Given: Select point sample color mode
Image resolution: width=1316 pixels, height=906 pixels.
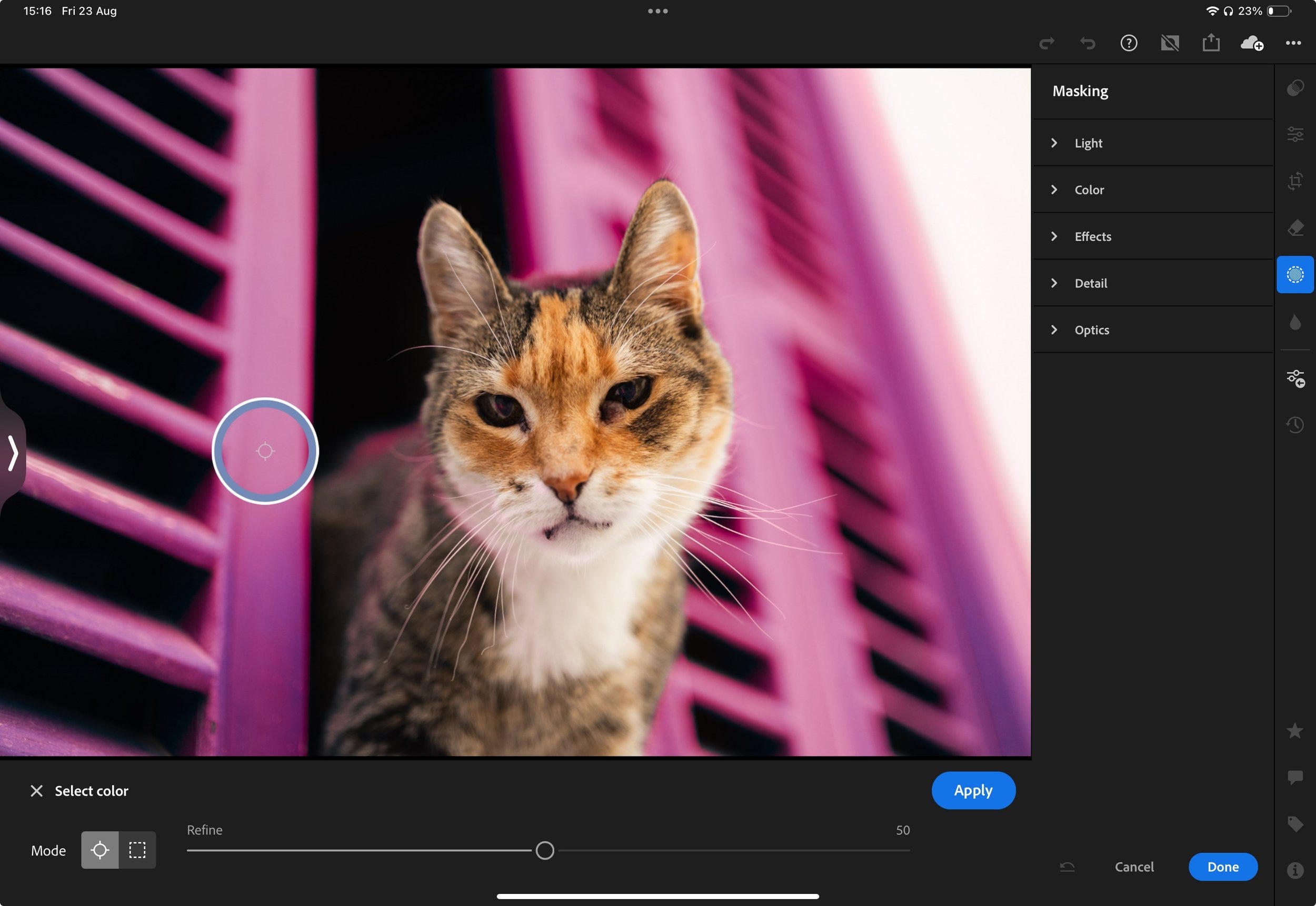Looking at the screenshot, I should 100,850.
